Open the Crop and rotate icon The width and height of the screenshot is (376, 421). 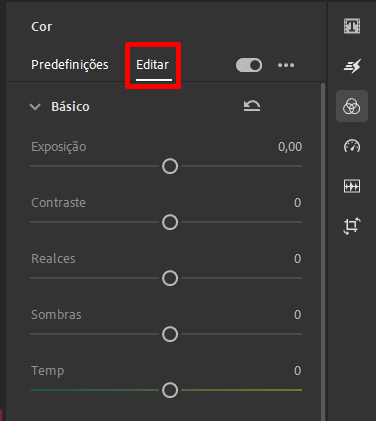(352, 226)
